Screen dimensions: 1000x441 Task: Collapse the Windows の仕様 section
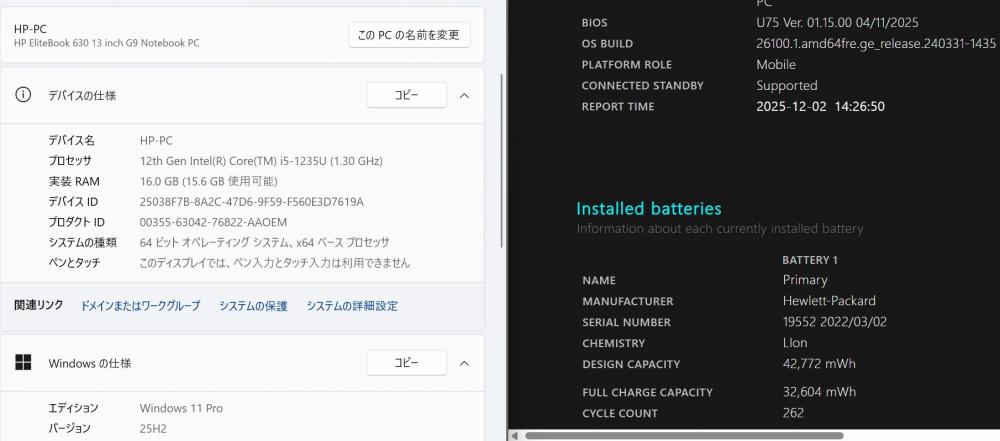point(464,363)
